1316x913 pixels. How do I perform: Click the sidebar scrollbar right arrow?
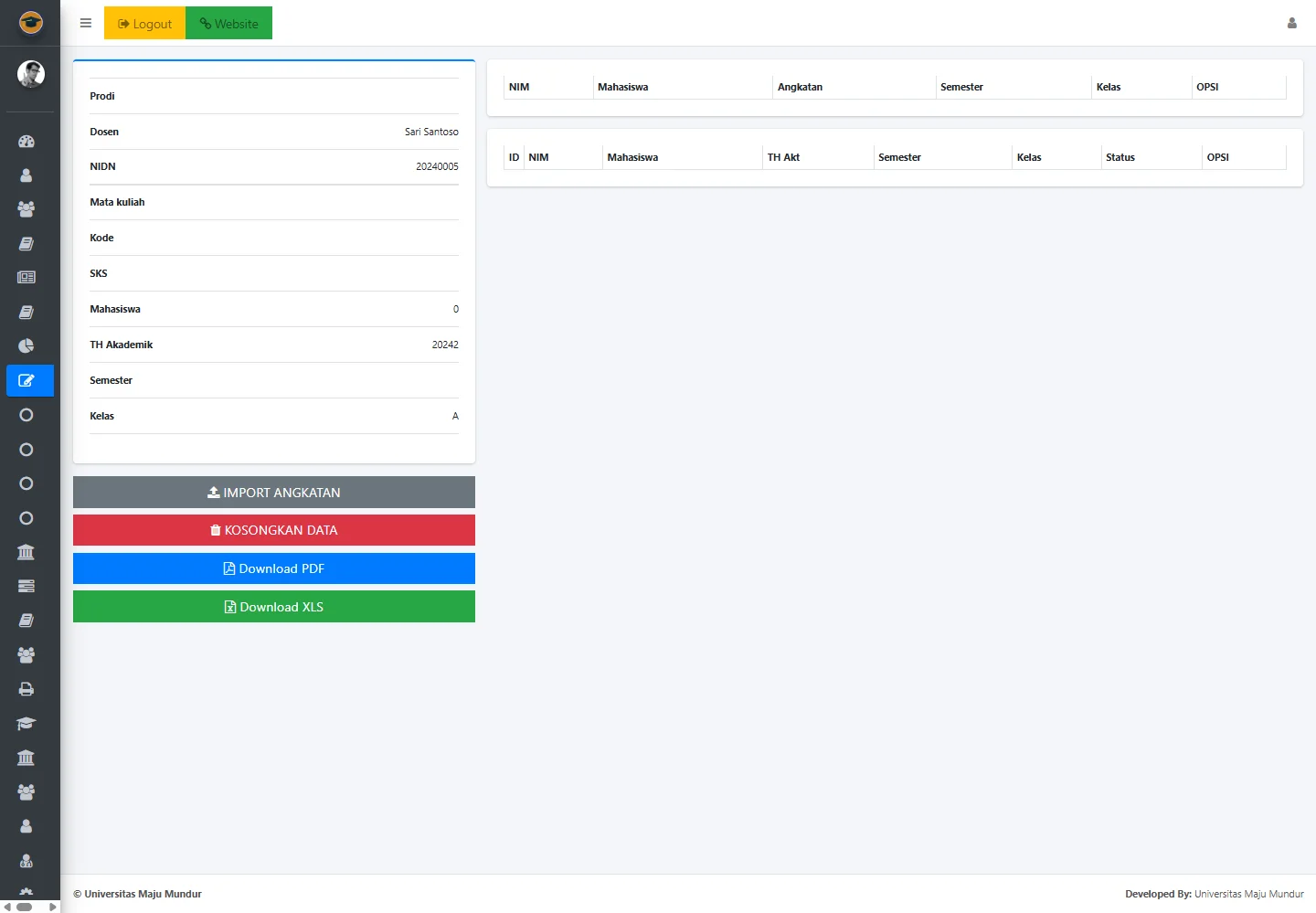pyautogui.click(x=52, y=908)
